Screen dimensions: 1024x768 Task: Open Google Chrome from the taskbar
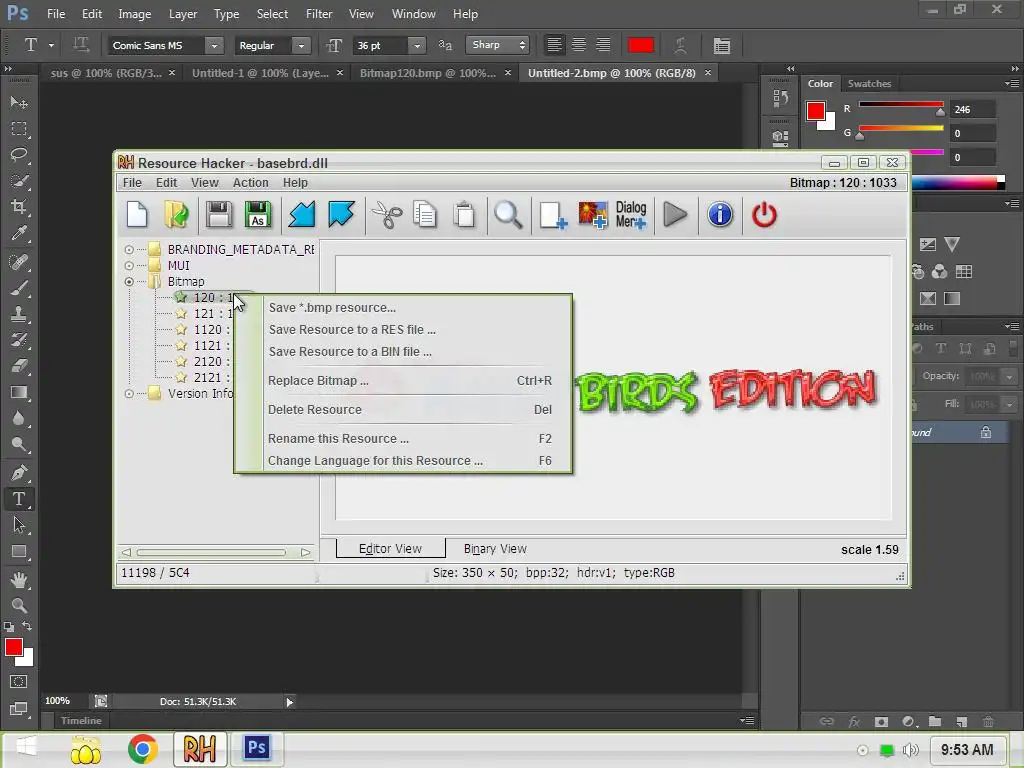[x=142, y=749]
